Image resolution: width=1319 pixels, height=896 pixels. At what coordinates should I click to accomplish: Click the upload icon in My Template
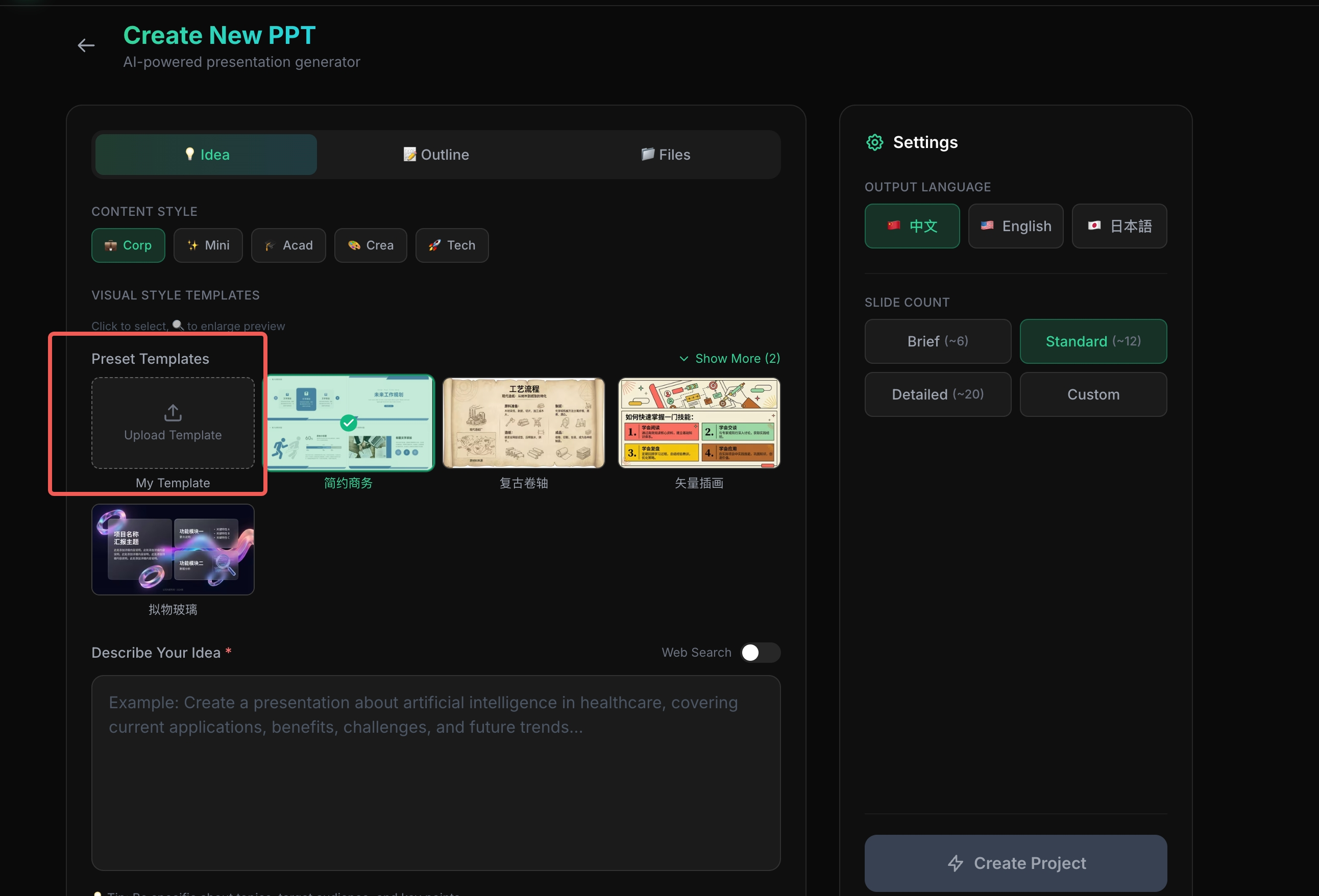[173, 412]
